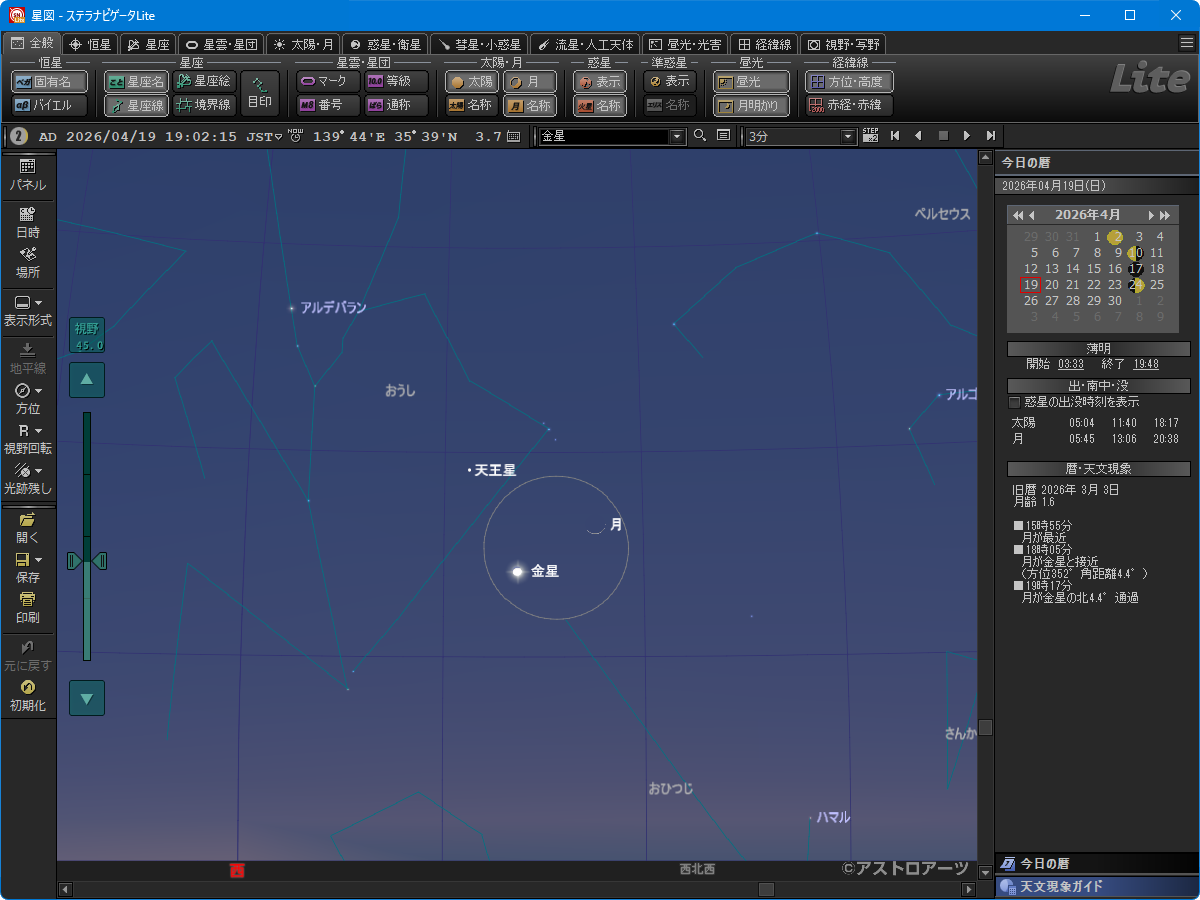Toggle 星座線 constellation lines
Image resolution: width=1200 pixels, height=900 pixels.
pos(136,105)
